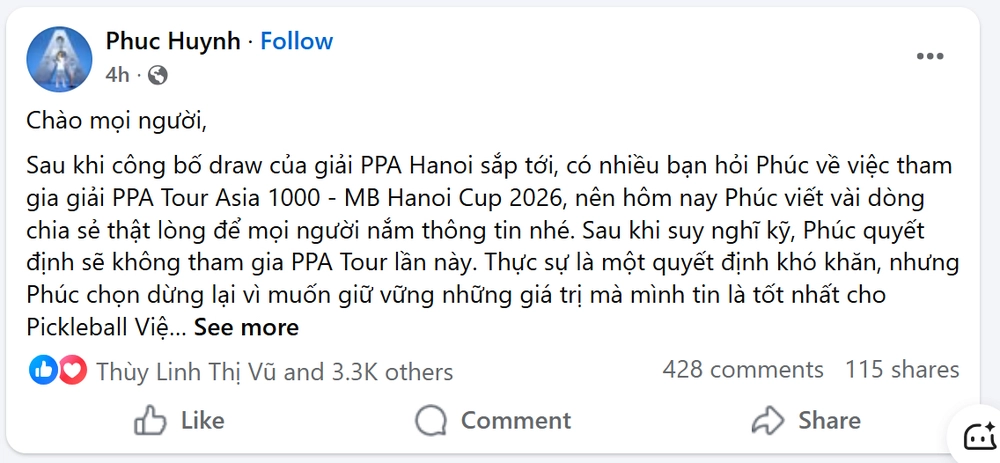The height and width of the screenshot is (463, 1000).
Task: Click the red heart reaction icon
Action: (71, 371)
